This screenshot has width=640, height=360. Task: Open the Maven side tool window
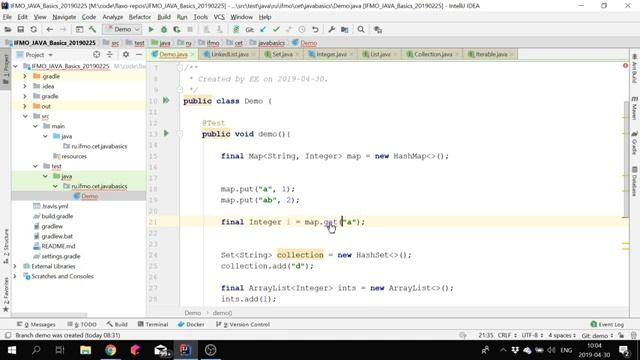634,108
